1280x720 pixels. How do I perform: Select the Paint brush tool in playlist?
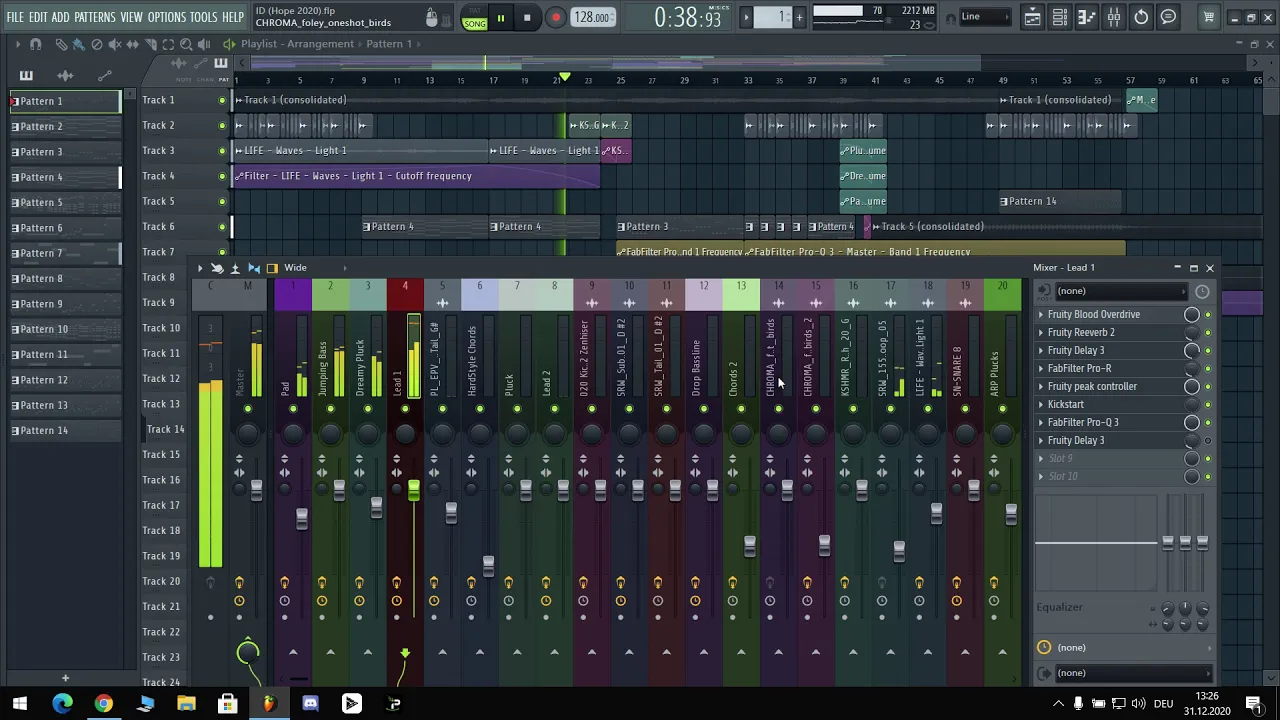tap(79, 44)
